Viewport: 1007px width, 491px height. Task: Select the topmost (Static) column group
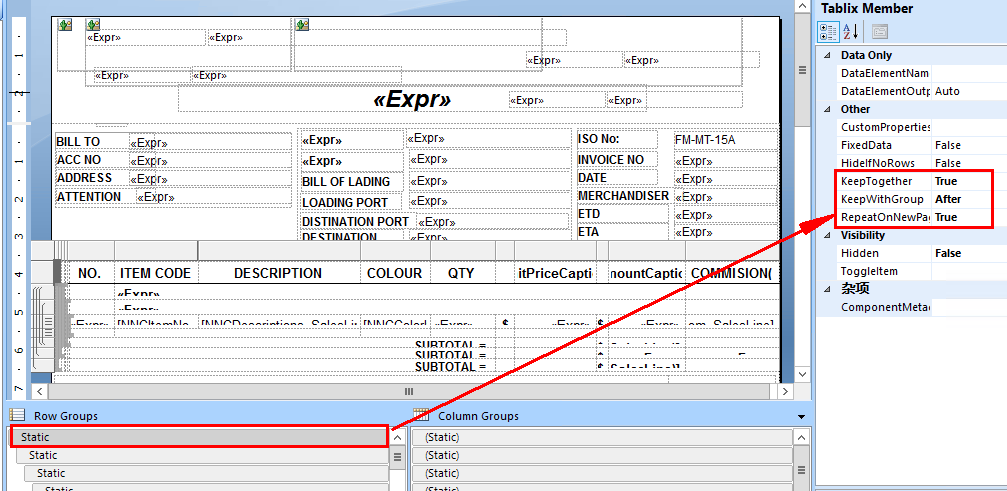point(602,437)
